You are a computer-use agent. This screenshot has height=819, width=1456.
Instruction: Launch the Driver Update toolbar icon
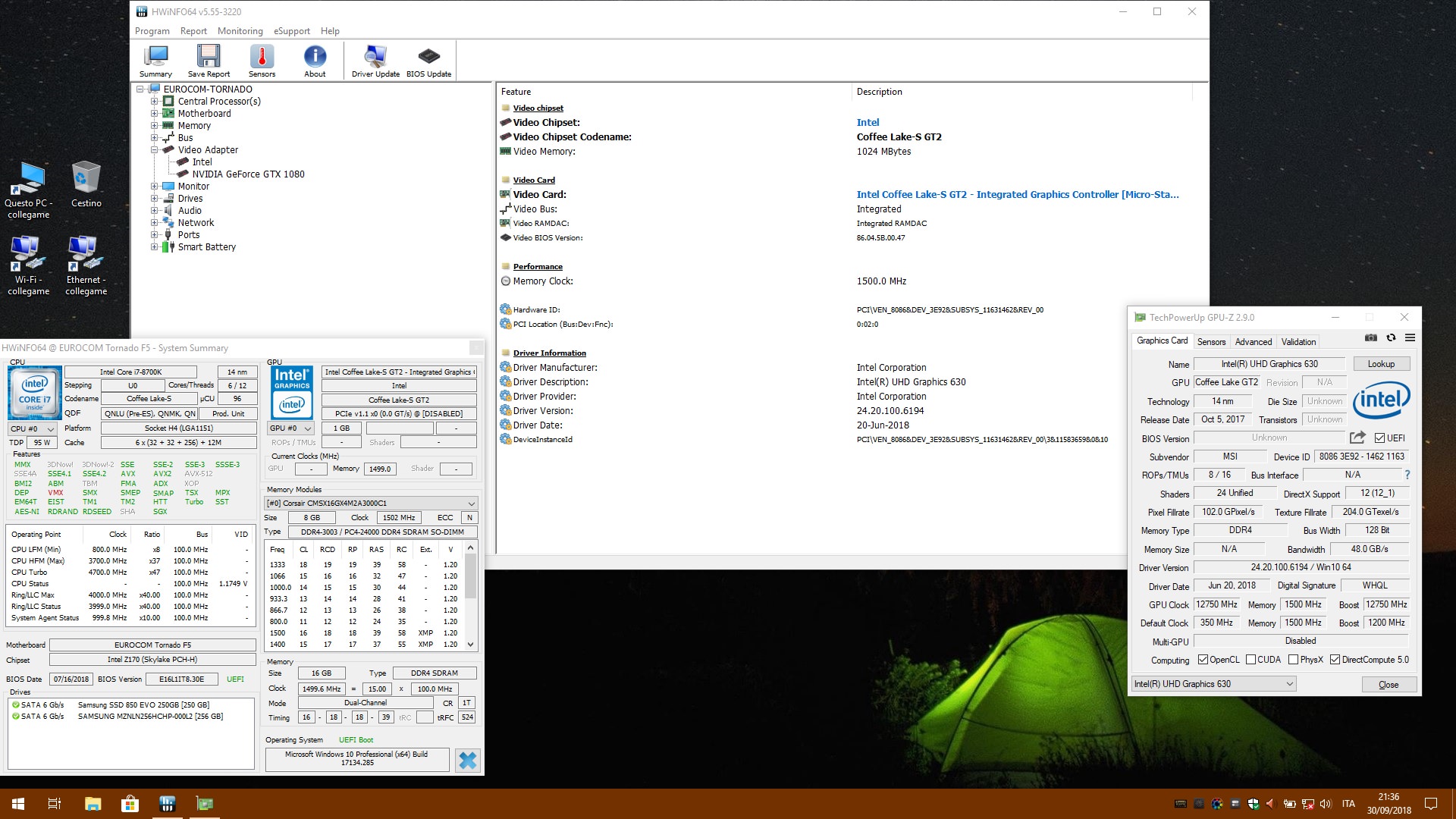coord(375,61)
